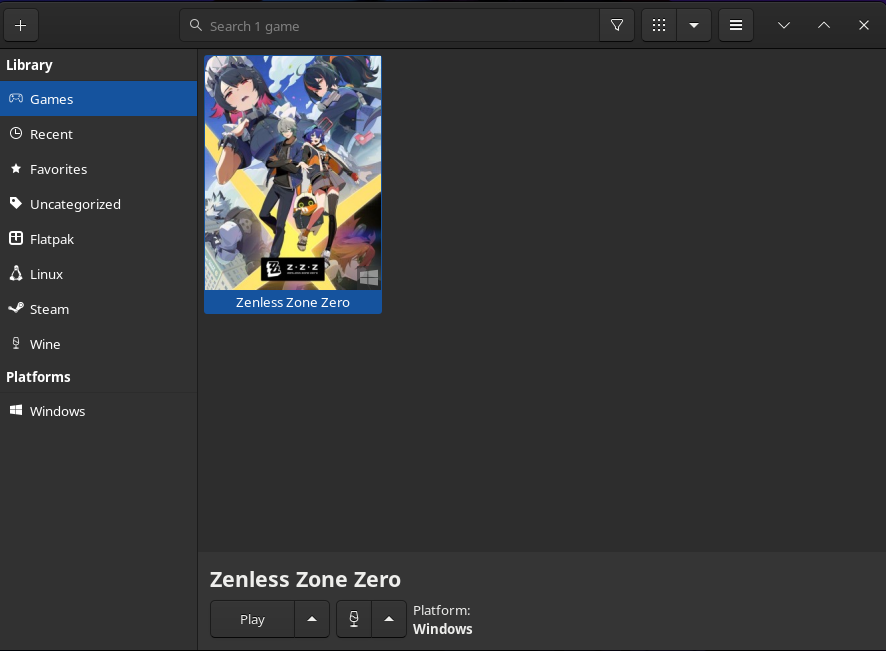Image resolution: width=886 pixels, height=651 pixels.
Task: Click the Play button for Zenless Zone Zero
Action: pos(252,619)
